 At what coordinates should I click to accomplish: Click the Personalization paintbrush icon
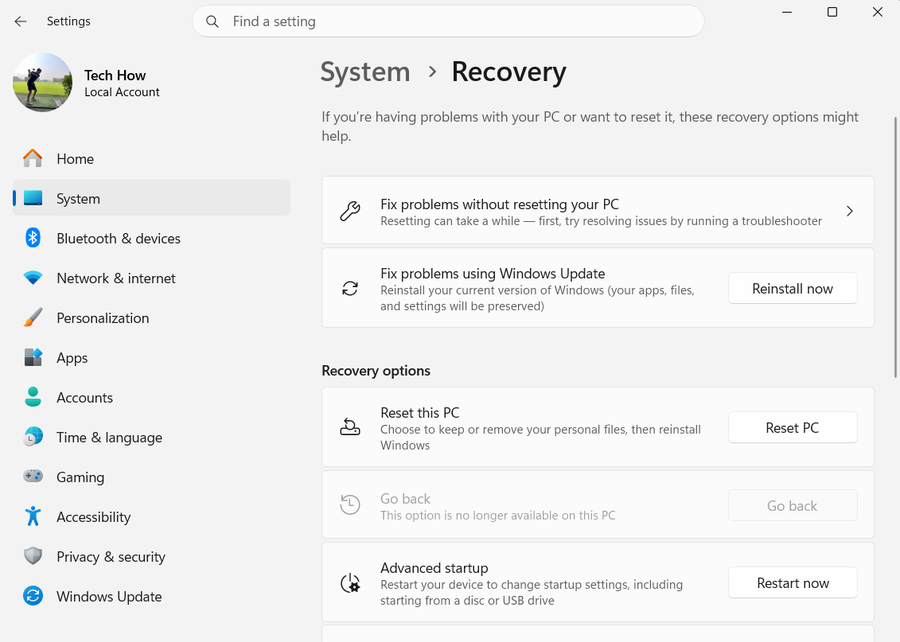(33, 318)
